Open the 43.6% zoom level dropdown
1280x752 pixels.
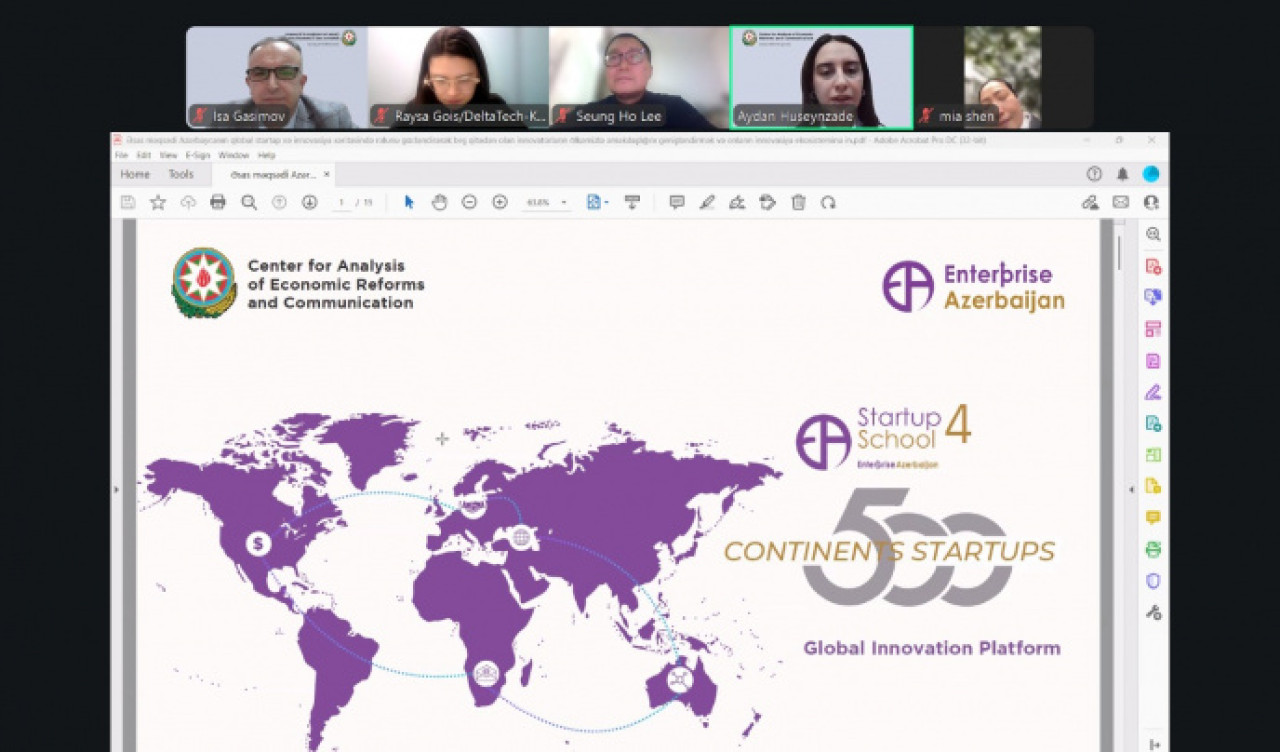click(546, 202)
